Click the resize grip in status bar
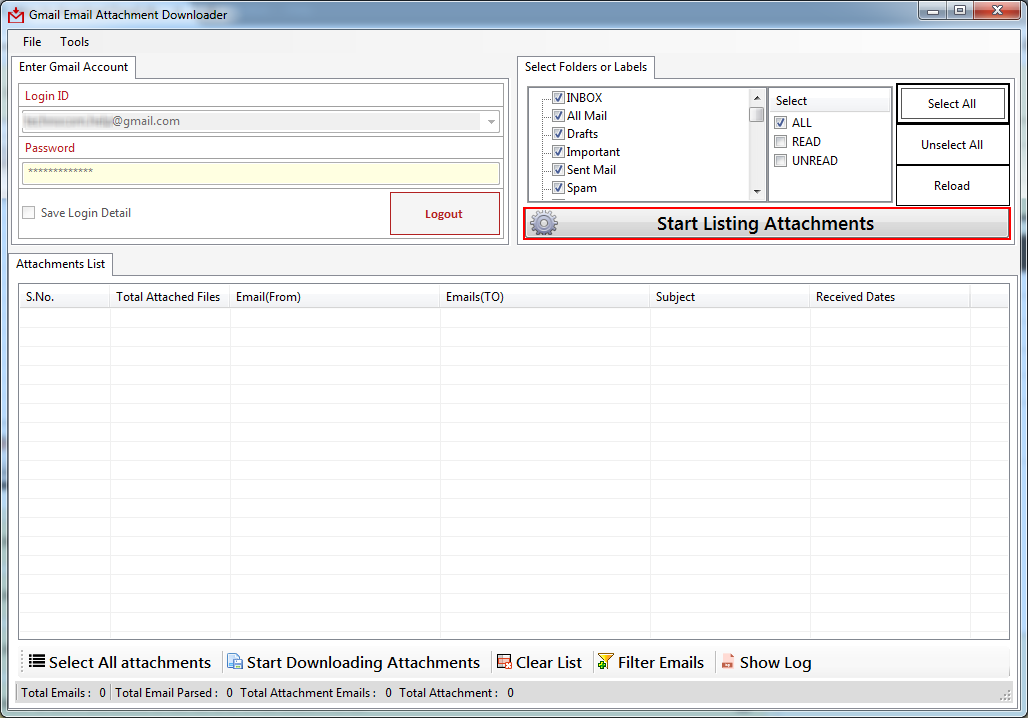 coord(1004,695)
